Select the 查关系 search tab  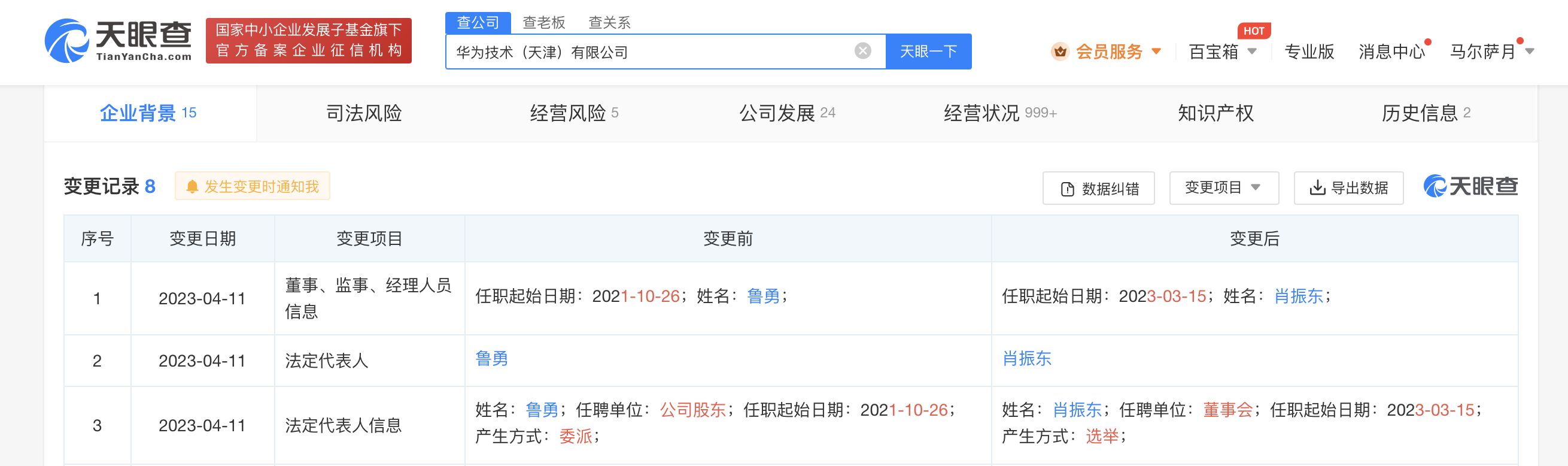pos(609,23)
